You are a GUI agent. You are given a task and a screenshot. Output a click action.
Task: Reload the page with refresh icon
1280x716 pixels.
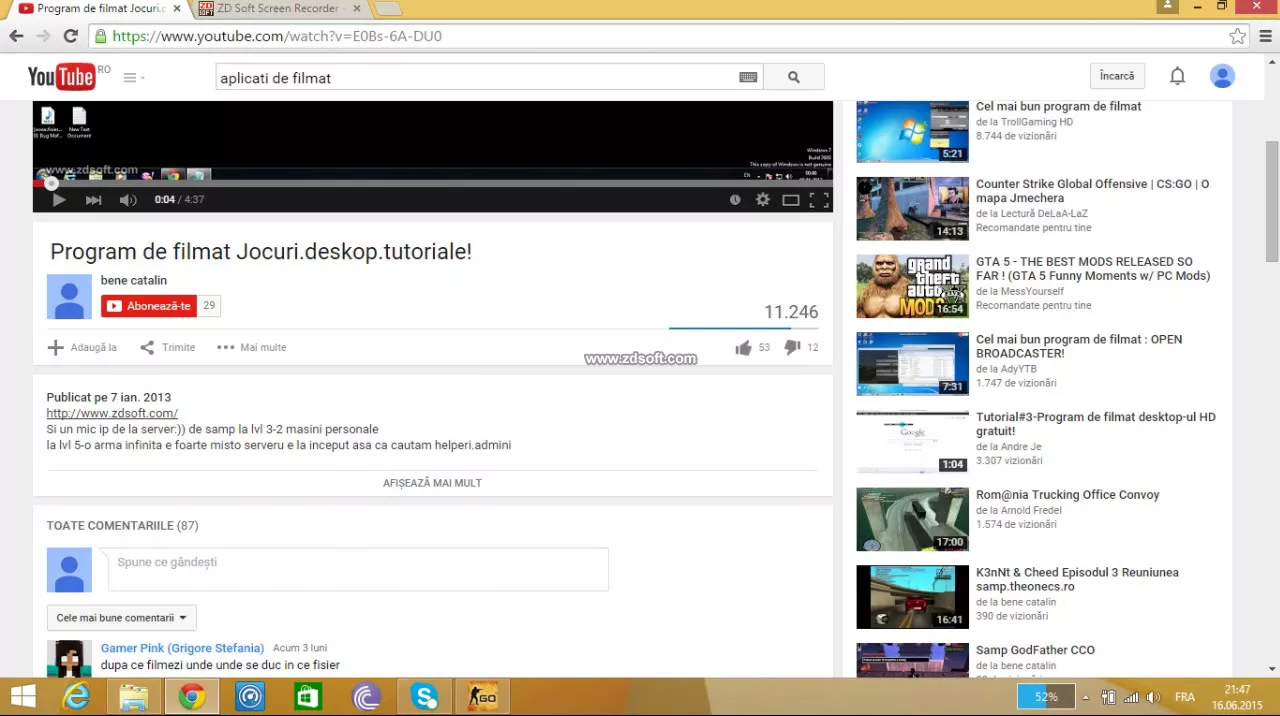(70, 36)
